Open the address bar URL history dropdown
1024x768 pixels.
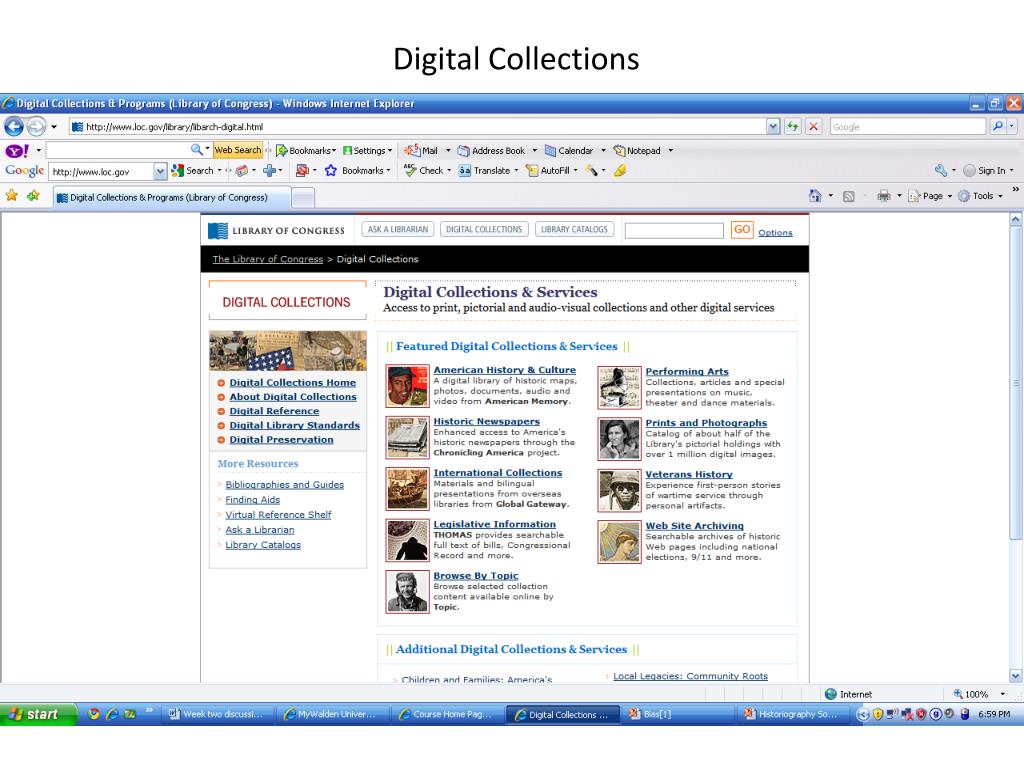[x=773, y=127]
